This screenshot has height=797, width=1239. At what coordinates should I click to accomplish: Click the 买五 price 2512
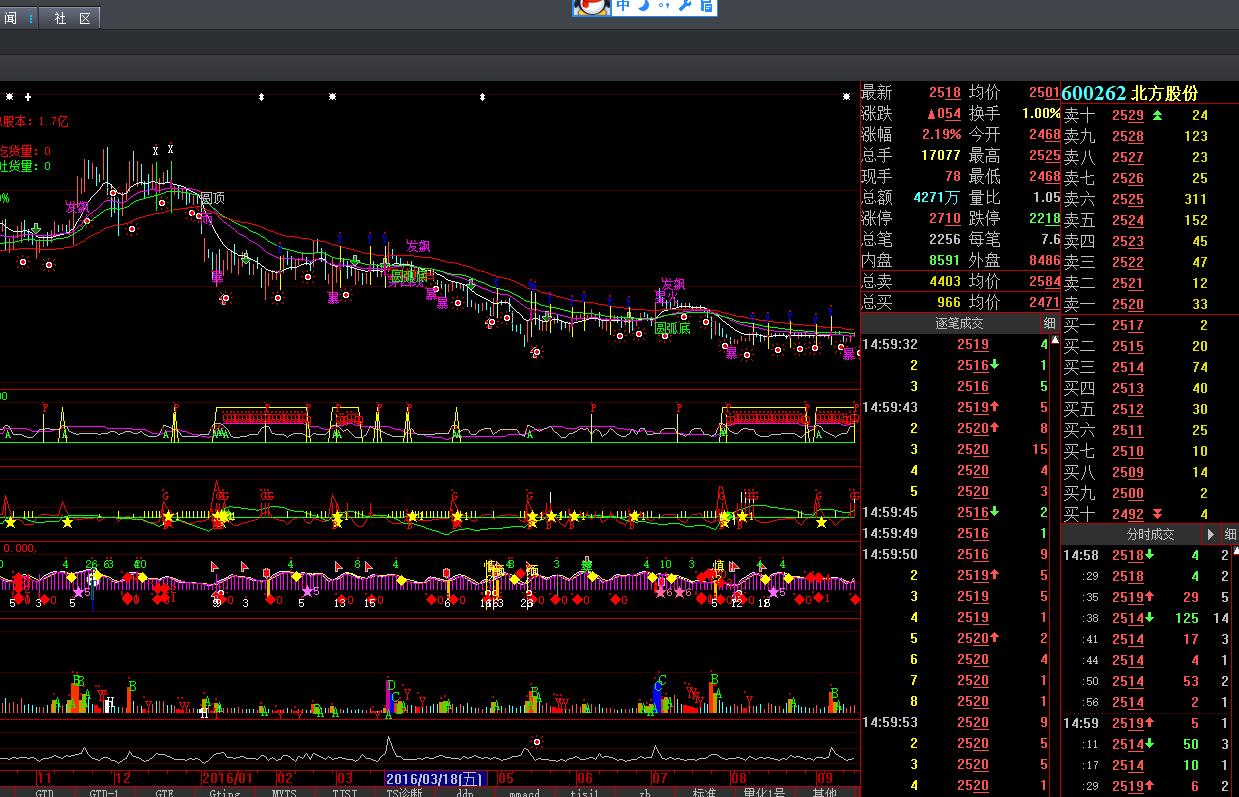click(x=1127, y=409)
